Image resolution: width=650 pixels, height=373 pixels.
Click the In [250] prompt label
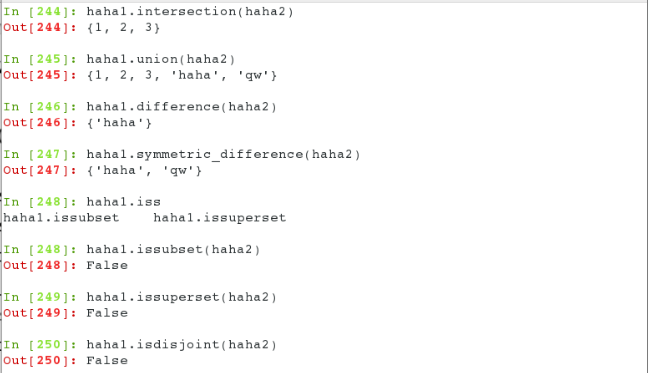coord(40,345)
